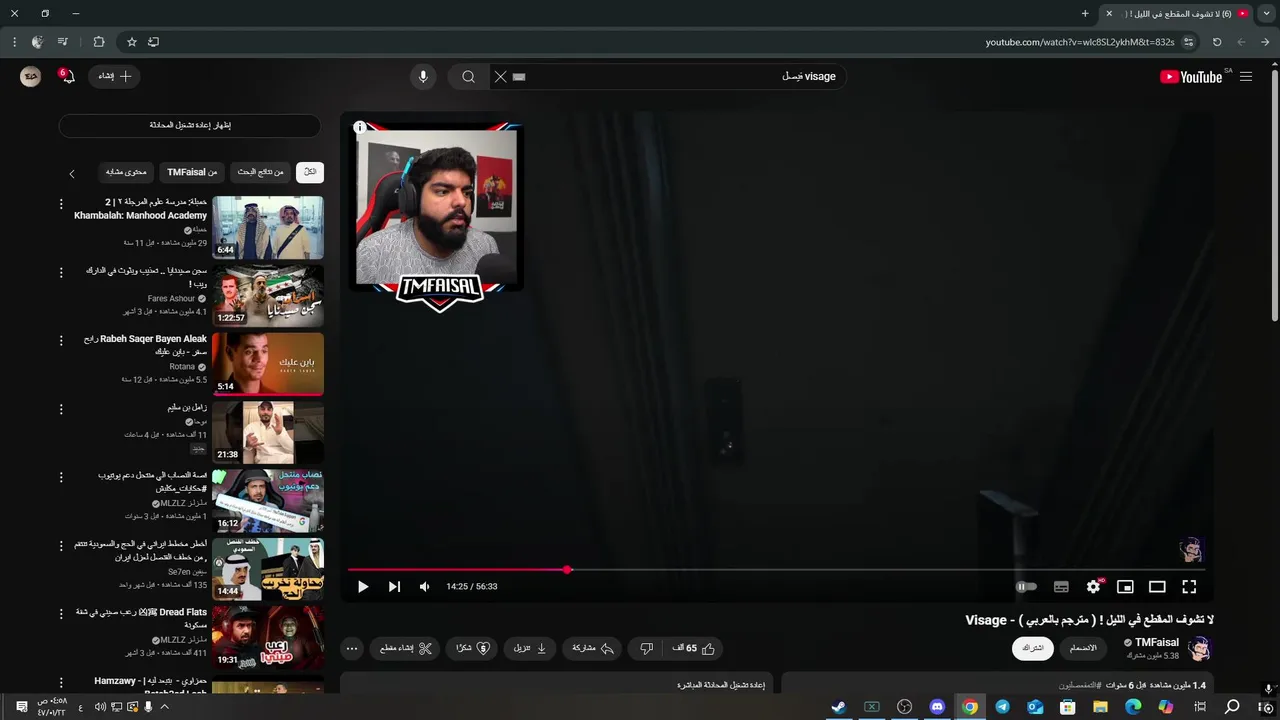This screenshot has width=1280, height=720.
Task: Open Khambalah Manhood Academy video thumbnail
Action: pyautogui.click(x=268, y=227)
